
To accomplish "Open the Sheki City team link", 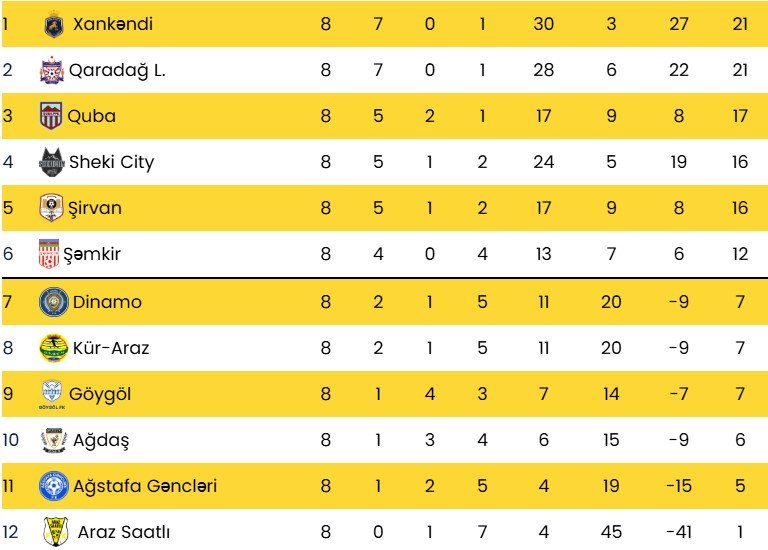I will click(x=112, y=162).
